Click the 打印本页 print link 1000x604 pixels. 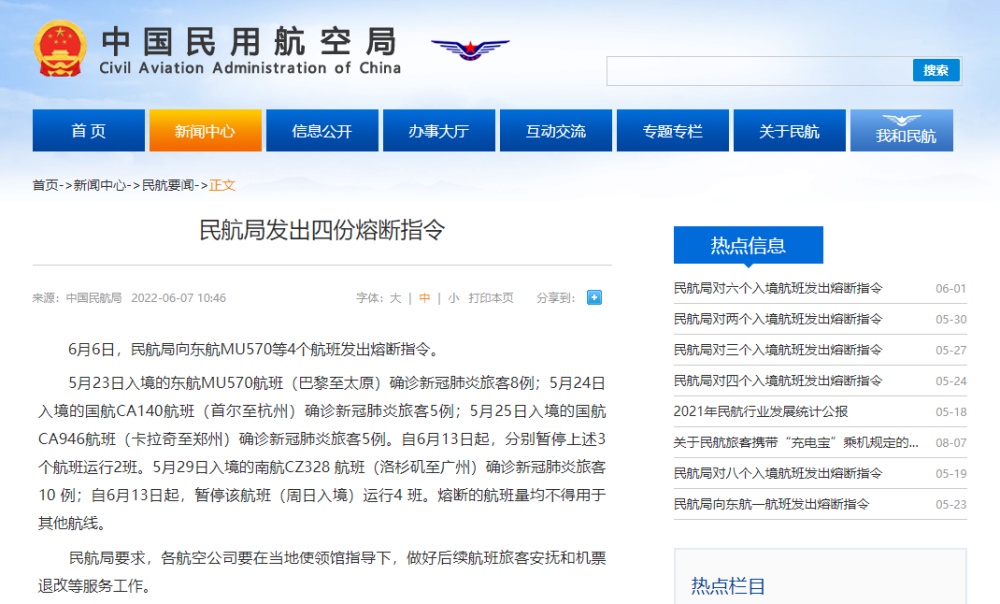point(491,298)
